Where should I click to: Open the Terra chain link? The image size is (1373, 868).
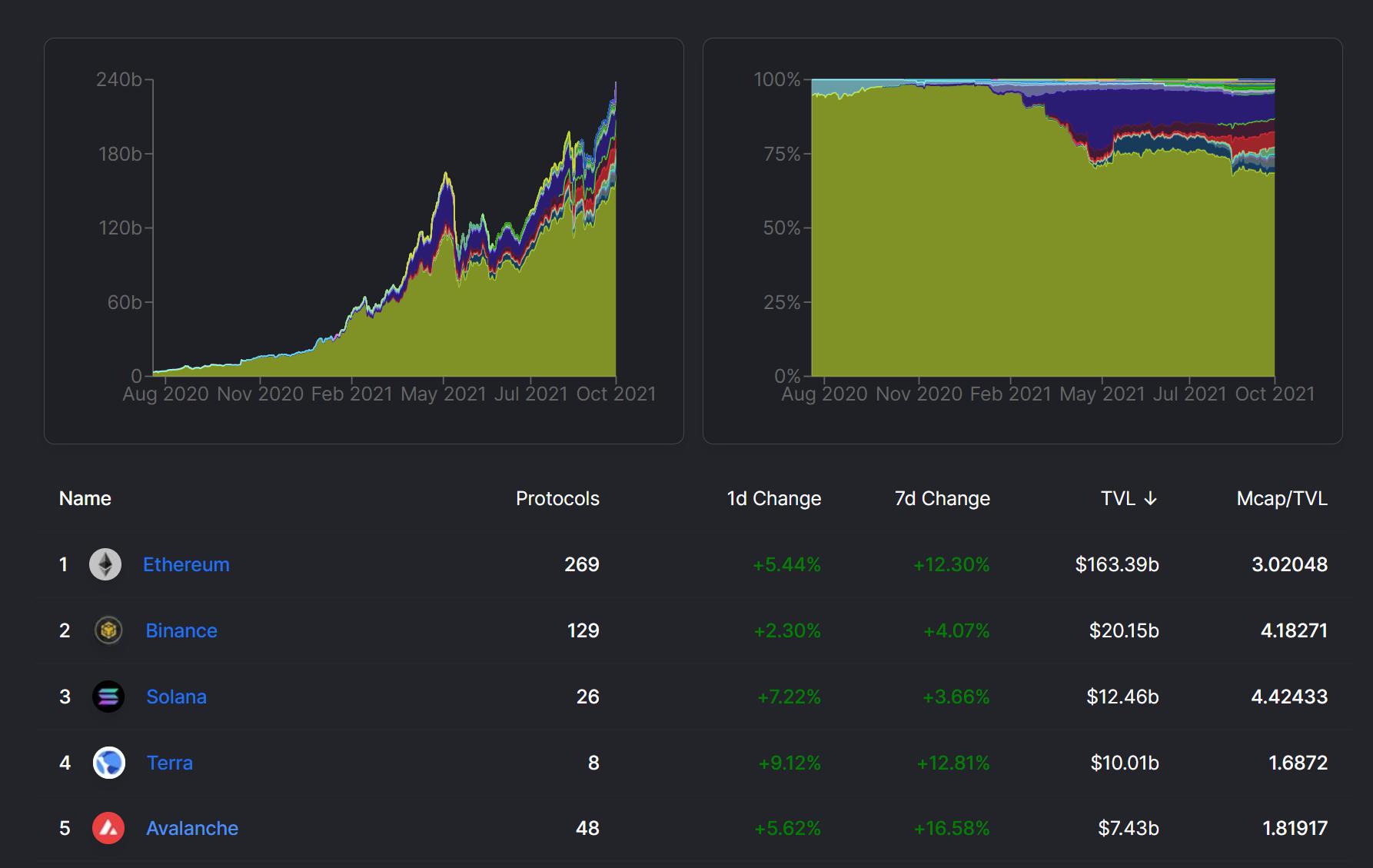[170, 763]
